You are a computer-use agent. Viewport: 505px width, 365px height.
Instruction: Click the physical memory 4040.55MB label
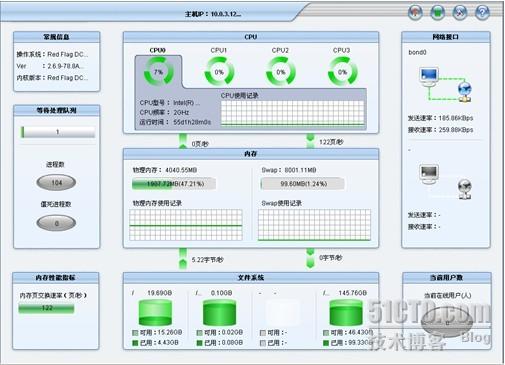pos(165,170)
